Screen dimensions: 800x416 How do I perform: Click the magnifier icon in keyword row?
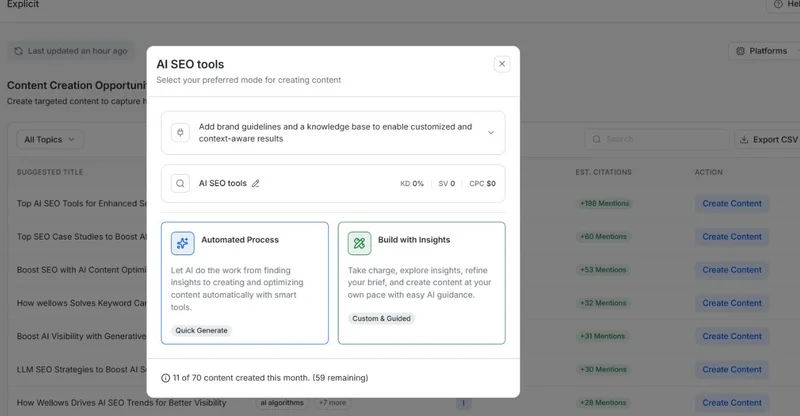180,184
